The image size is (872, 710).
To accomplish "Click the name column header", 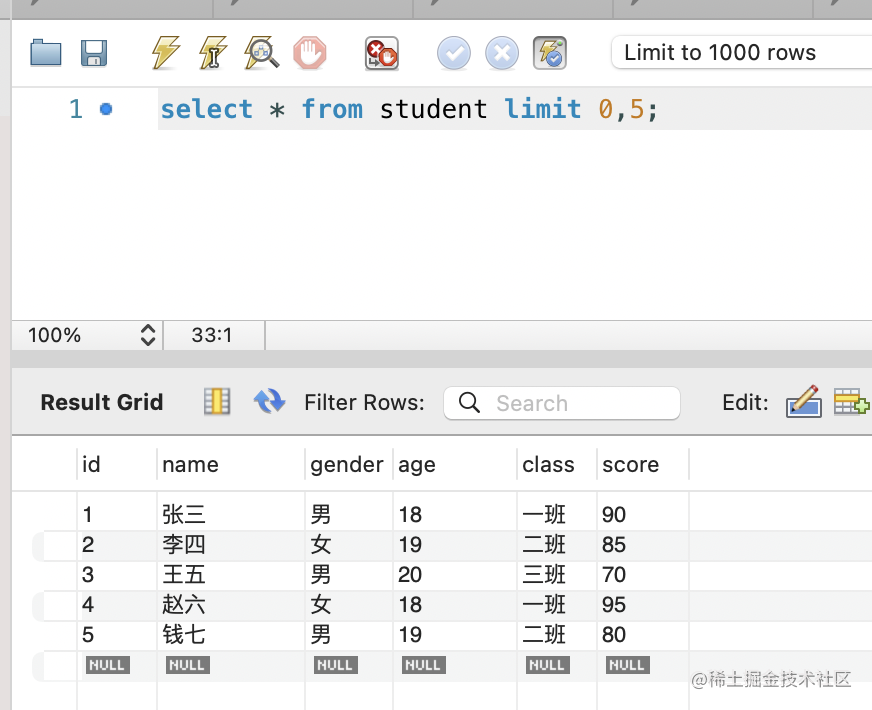I will [190, 465].
